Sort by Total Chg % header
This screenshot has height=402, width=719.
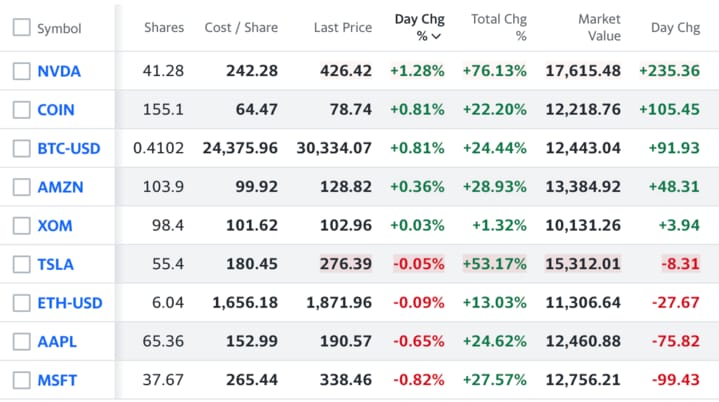(501, 27)
